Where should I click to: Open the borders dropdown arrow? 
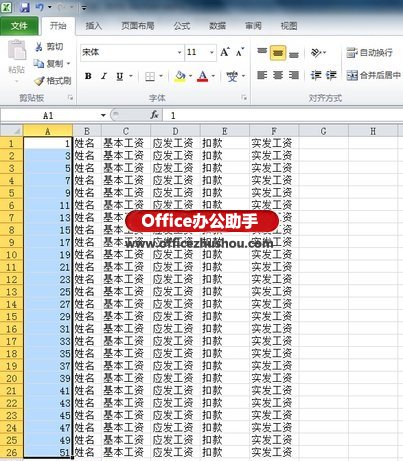point(161,76)
